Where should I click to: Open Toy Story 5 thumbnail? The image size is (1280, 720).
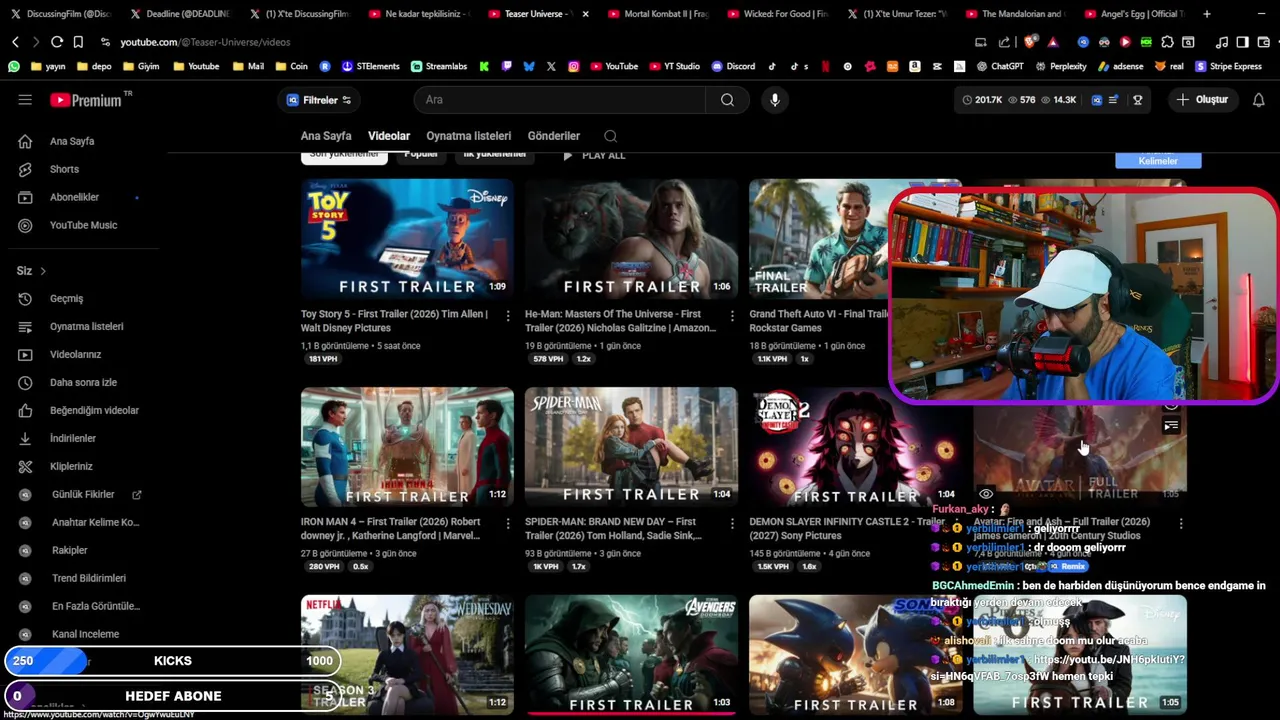point(407,238)
